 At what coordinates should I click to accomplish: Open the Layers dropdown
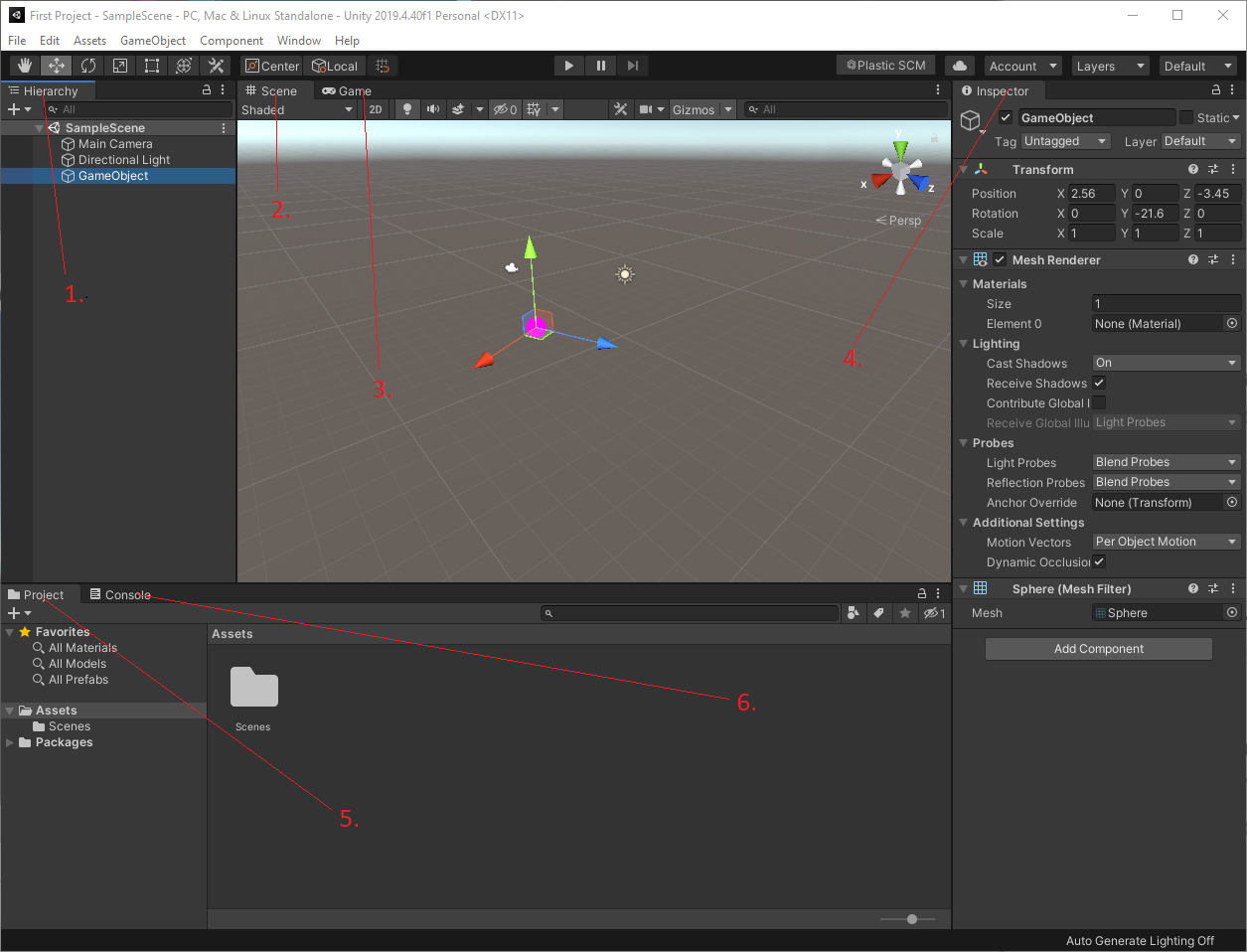click(x=1110, y=65)
